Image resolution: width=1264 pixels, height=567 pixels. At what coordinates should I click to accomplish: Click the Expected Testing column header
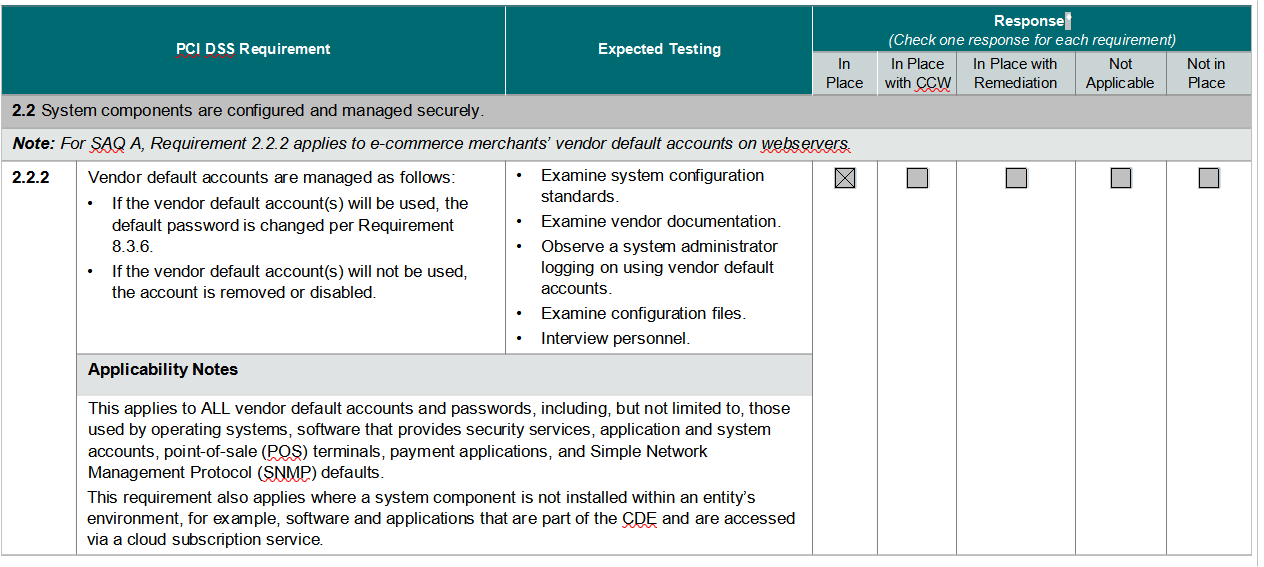[x=659, y=49]
